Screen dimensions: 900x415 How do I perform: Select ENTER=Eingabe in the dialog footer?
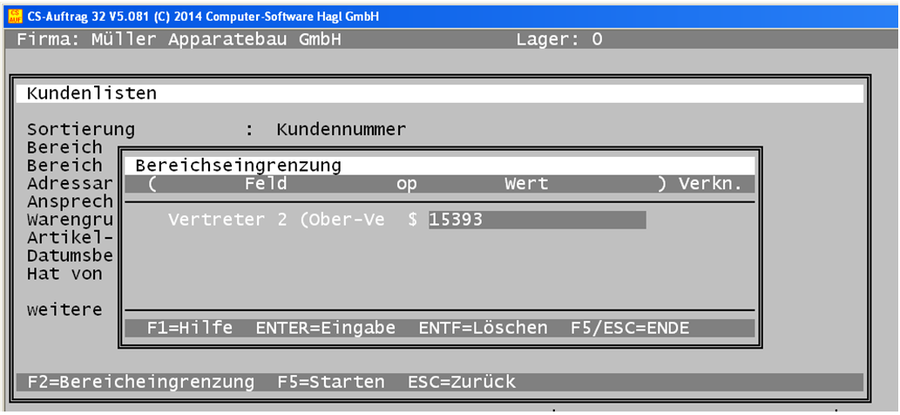pos(325,328)
